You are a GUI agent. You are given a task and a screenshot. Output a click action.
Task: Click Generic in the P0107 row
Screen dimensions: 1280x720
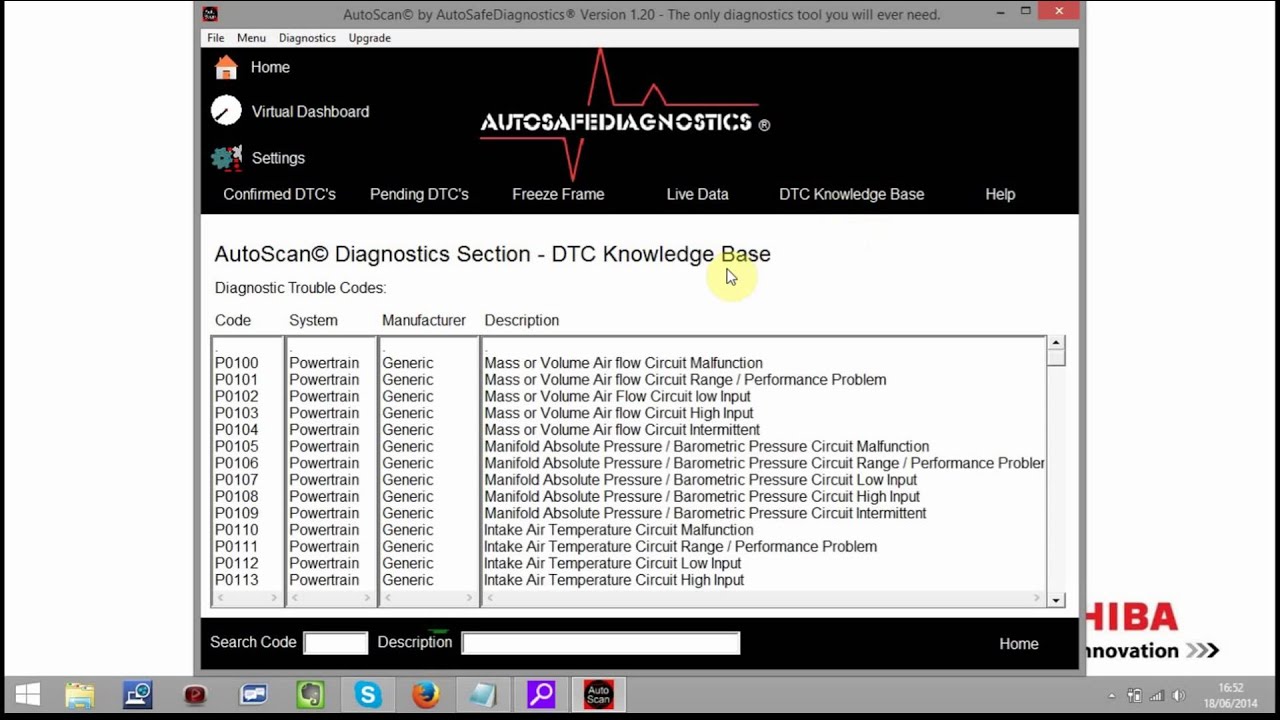(x=408, y=480)
